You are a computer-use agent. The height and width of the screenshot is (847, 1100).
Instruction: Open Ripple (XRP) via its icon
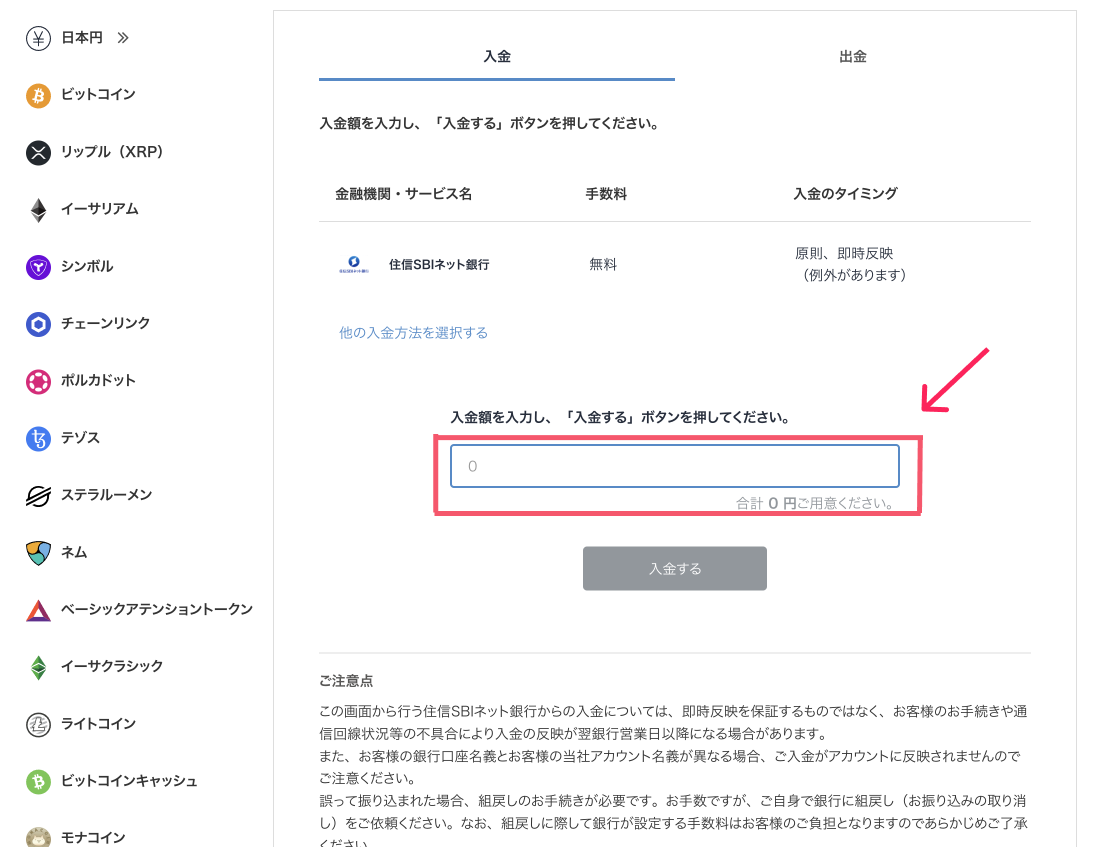click(x=38, y=153)
